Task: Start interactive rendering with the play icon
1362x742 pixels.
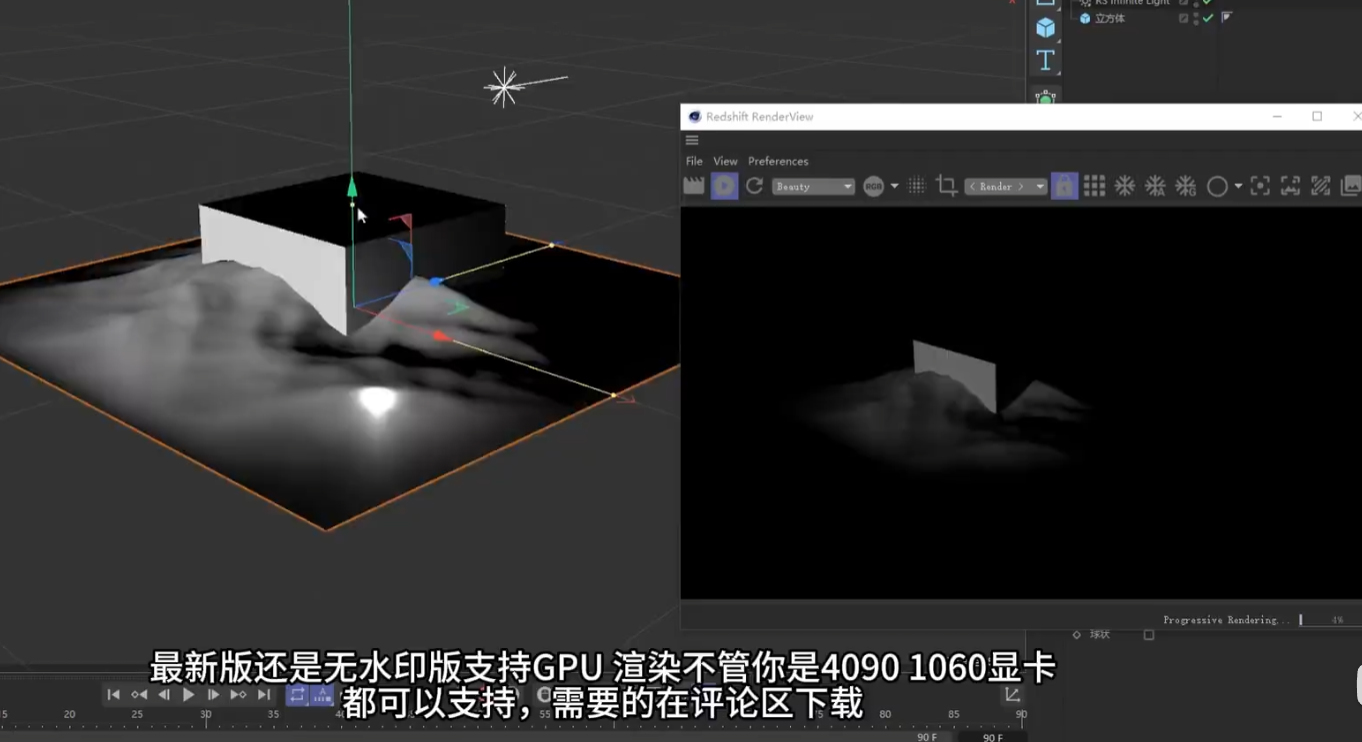Action: click(x=723, y=186)
